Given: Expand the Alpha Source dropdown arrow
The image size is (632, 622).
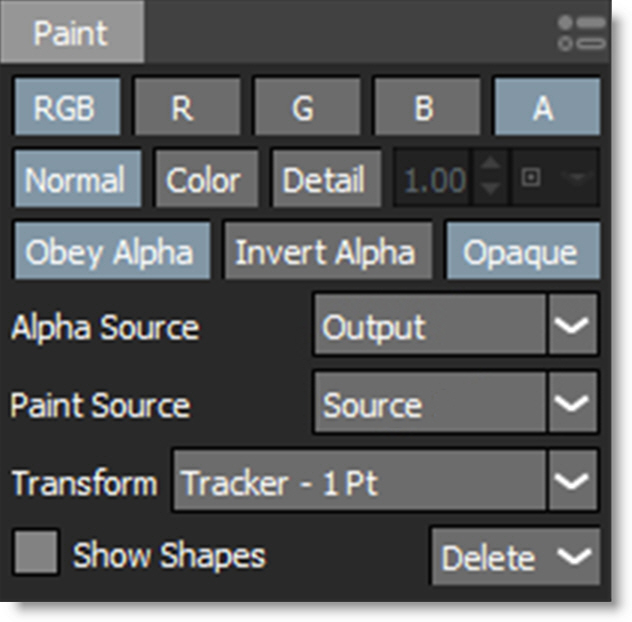Looking at the screenshot, I should point(572,326).
